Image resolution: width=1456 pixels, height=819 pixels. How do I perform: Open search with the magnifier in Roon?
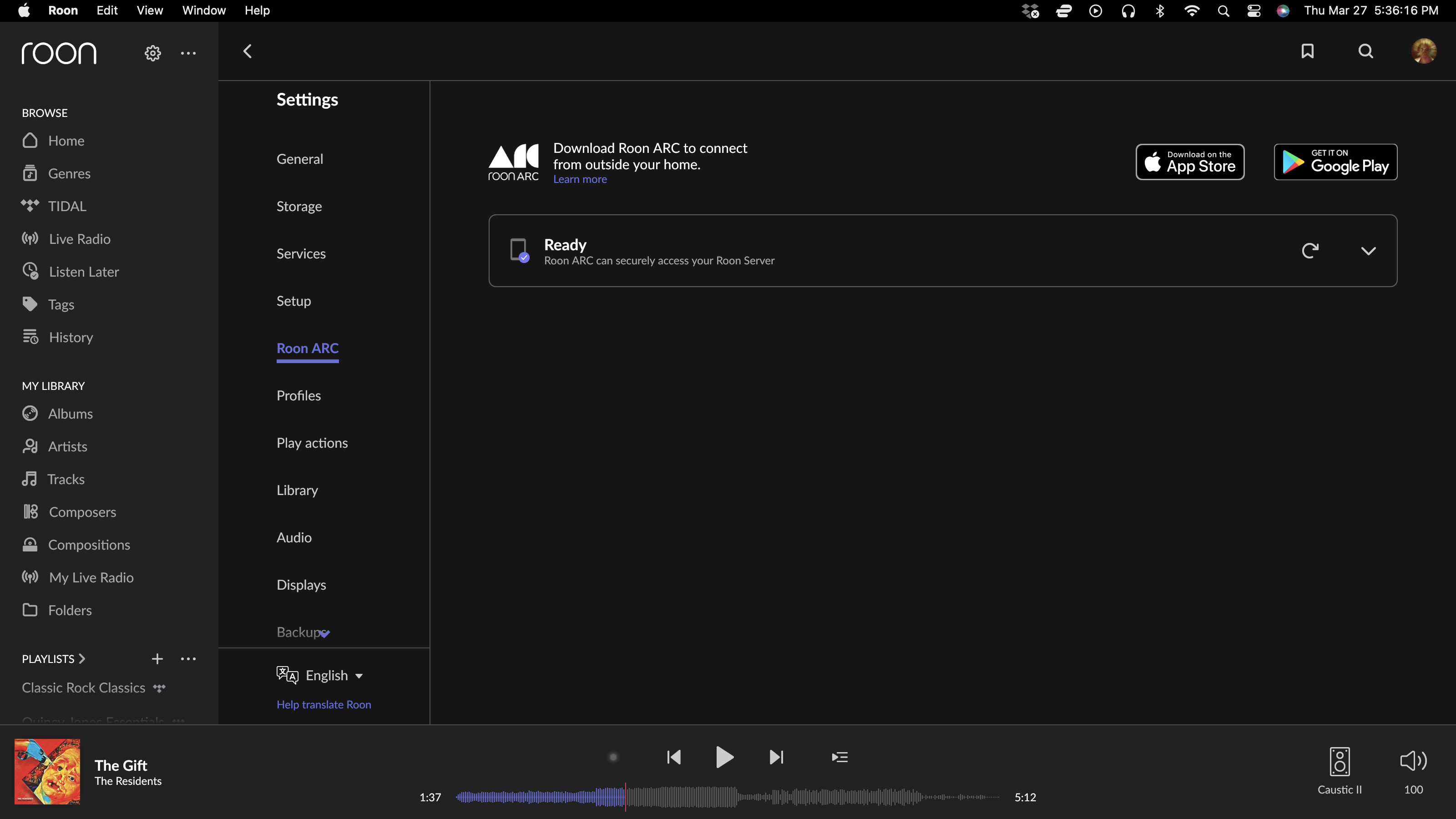coord(1365,51)
